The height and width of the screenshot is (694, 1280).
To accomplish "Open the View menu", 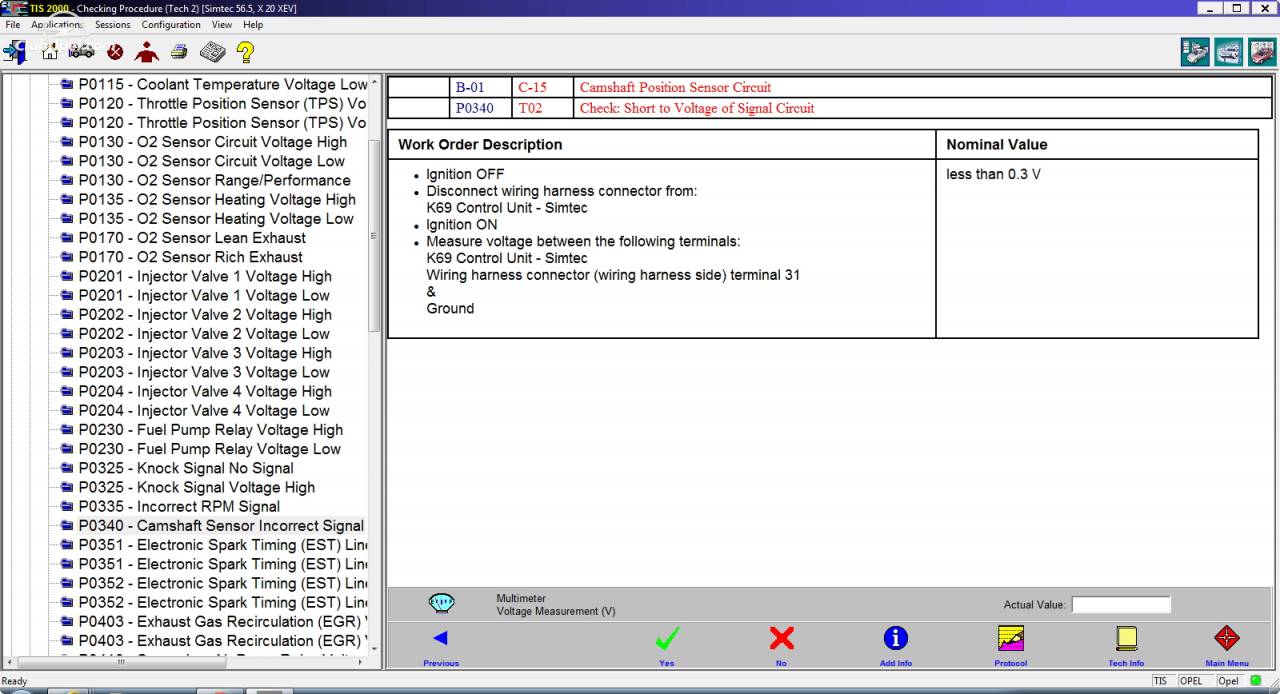I will pyautogui.click(x=222, y=24).
